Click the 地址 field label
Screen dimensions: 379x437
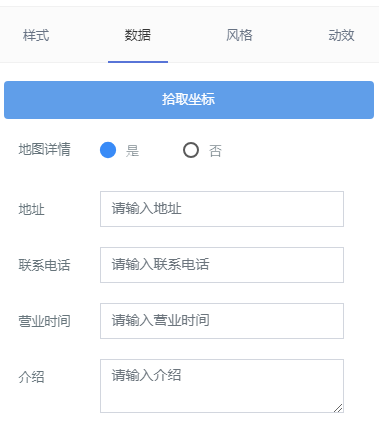pyautogui.click(x=31, y=209)
